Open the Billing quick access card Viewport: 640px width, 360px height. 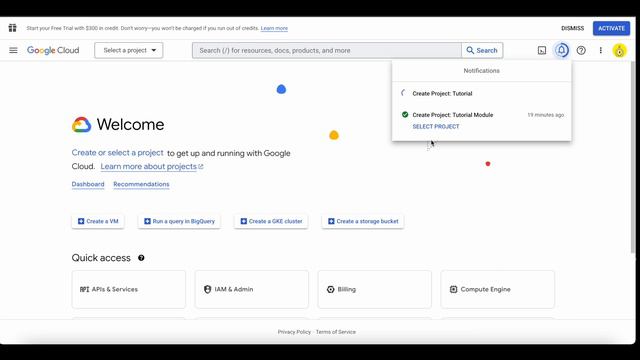[375, 289]
